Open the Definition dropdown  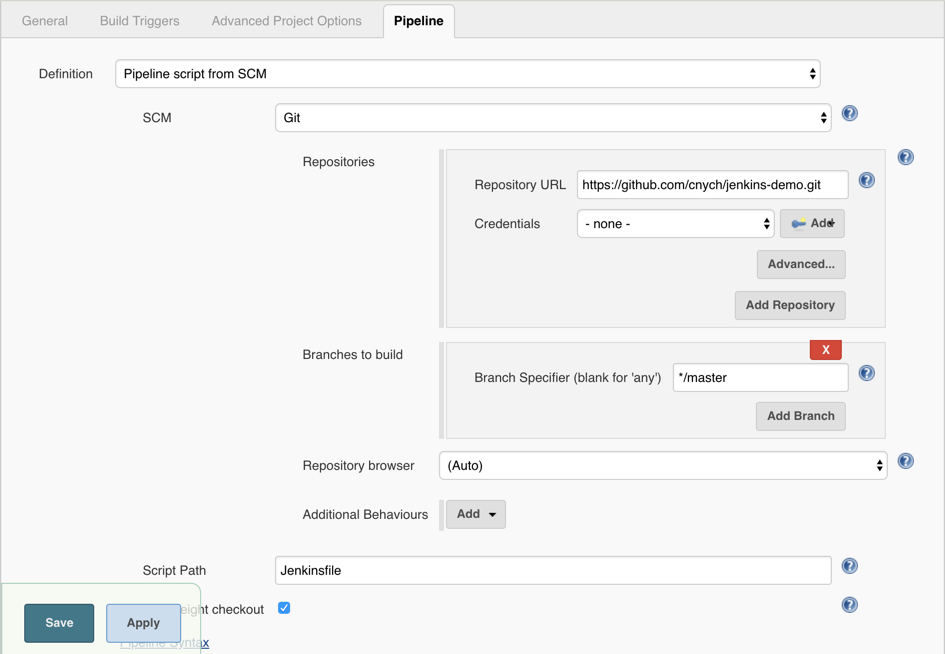tap(468, 74)
